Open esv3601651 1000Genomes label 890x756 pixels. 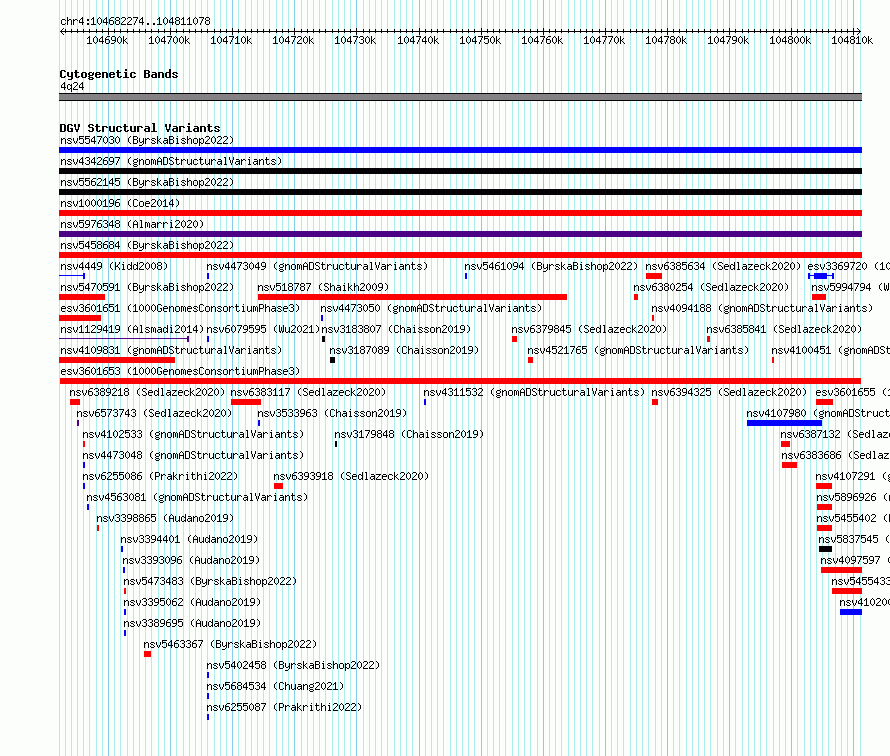click(x=180, y=308)
